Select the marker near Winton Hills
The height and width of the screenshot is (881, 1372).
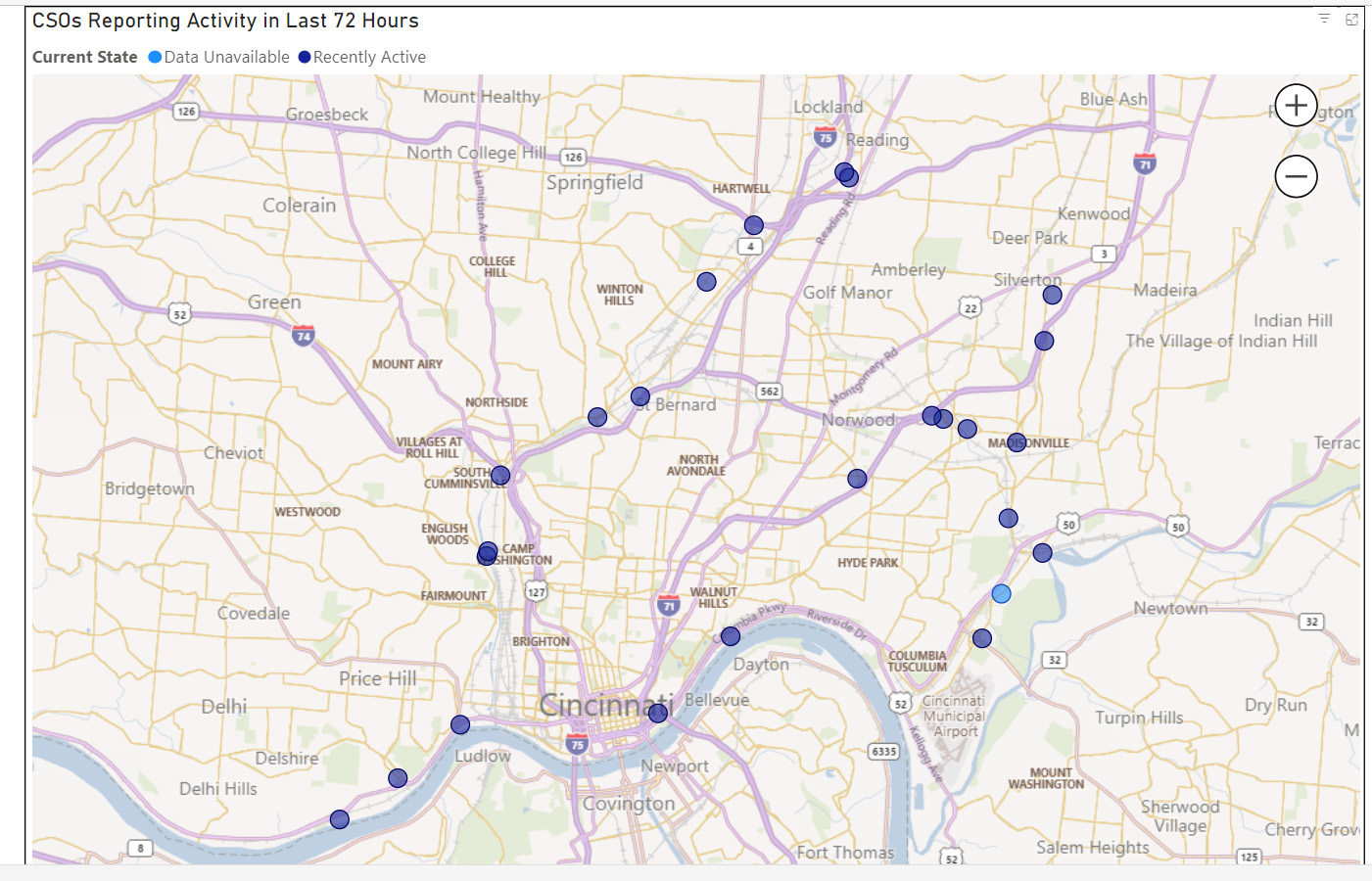[706, 282]
